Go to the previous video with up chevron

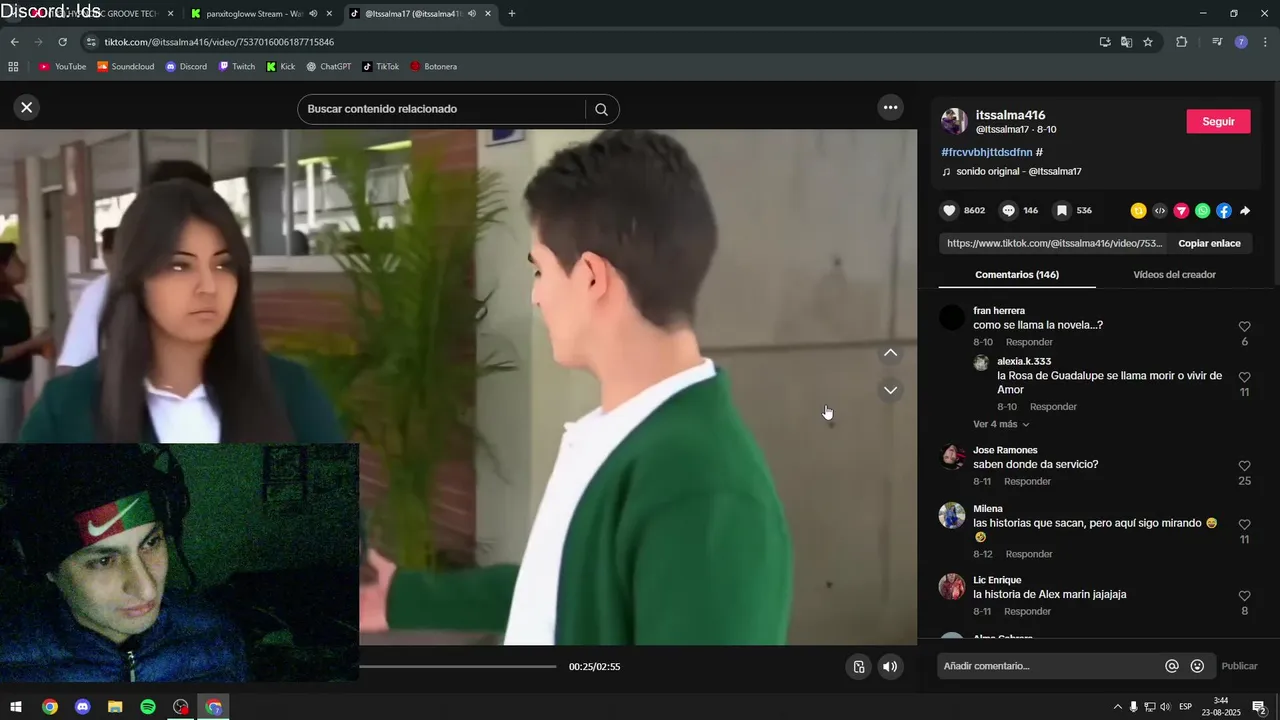click(x=890, y=353)
